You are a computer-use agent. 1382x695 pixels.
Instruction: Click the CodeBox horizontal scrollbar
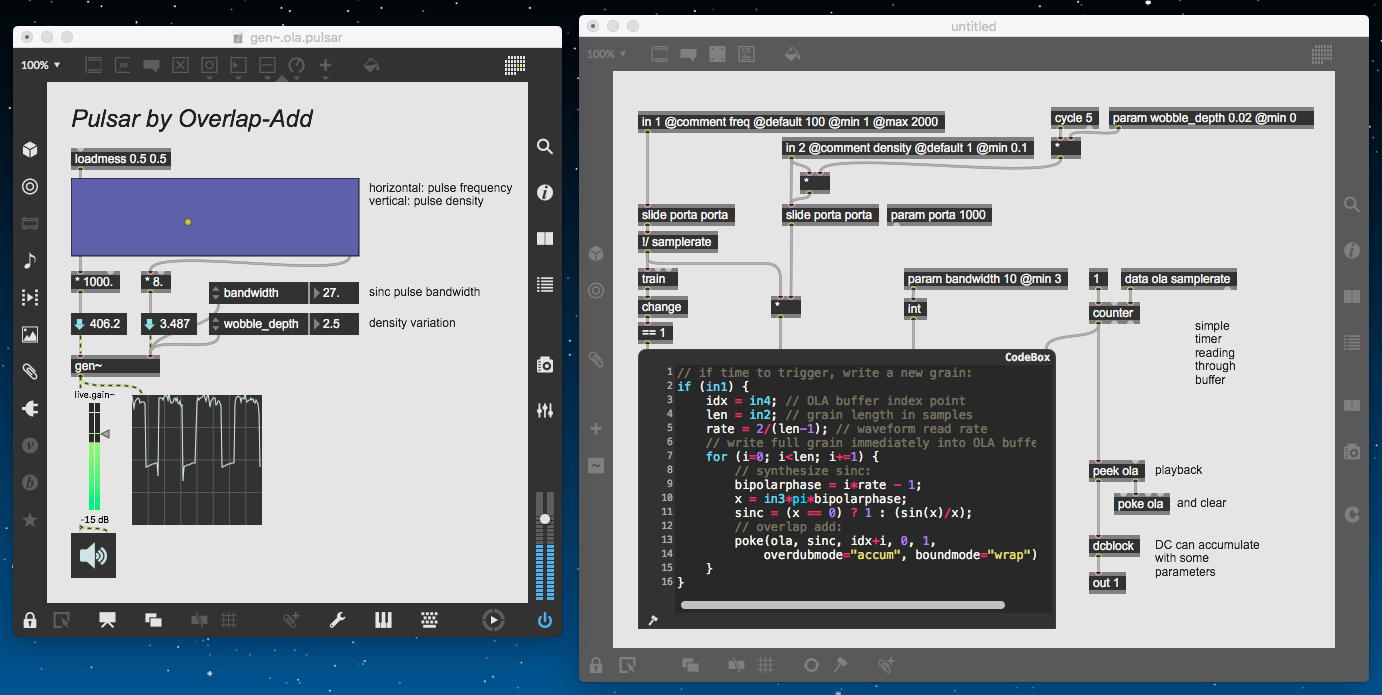pos(842,604)
